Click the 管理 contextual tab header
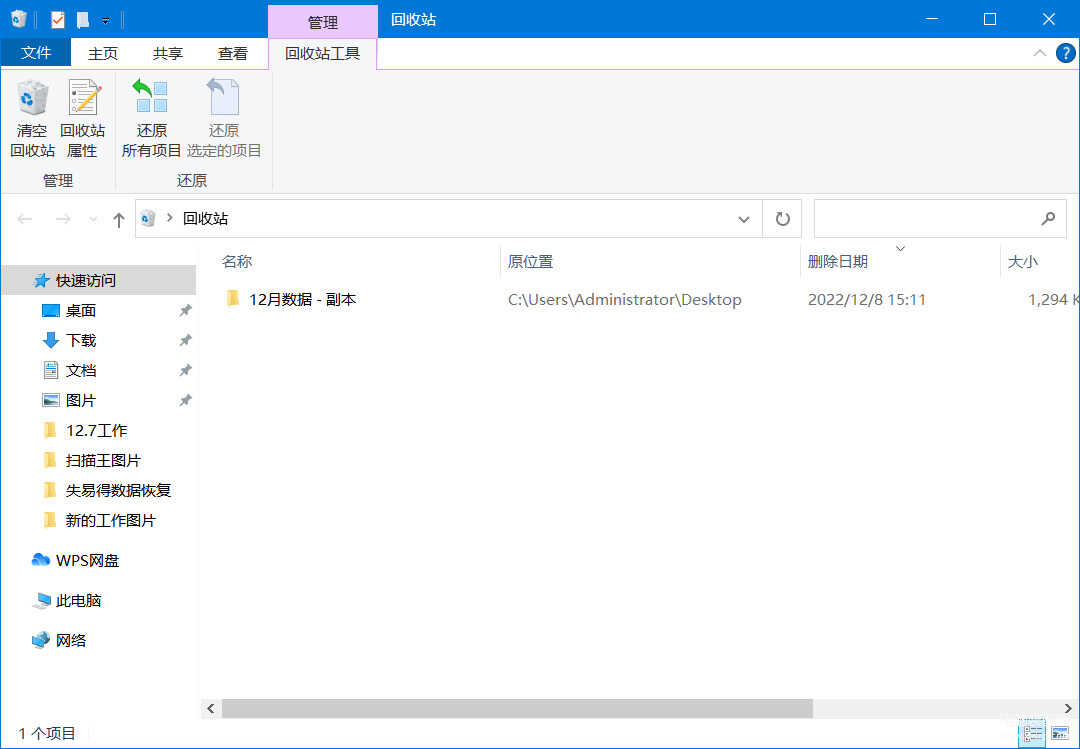The image size is (1080, 749). [x=322, y=22]
